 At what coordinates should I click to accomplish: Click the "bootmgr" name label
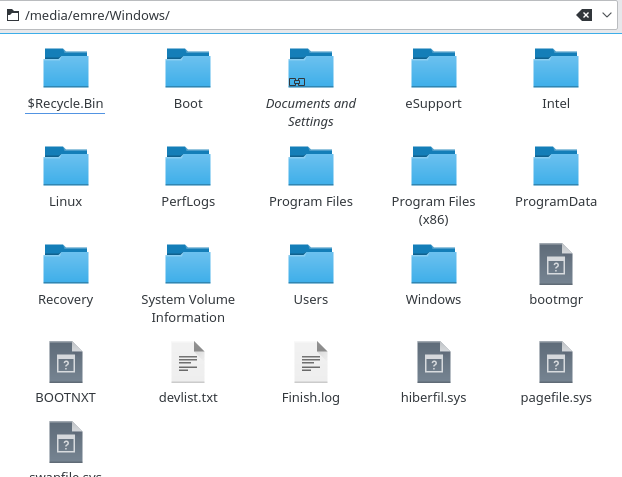(556, 300)
